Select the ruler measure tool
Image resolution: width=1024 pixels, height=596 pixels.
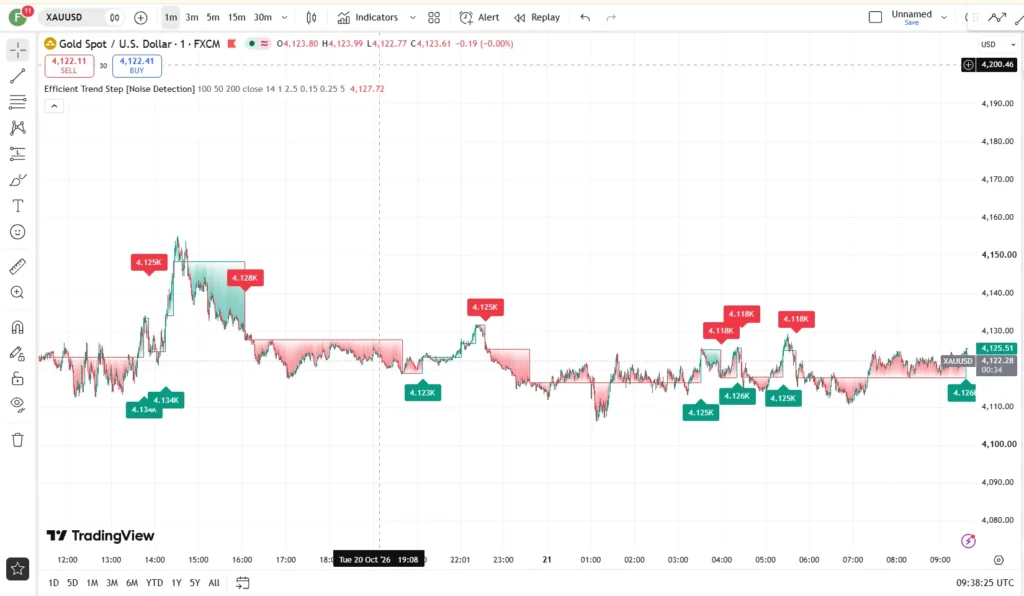tap(18, 266)
